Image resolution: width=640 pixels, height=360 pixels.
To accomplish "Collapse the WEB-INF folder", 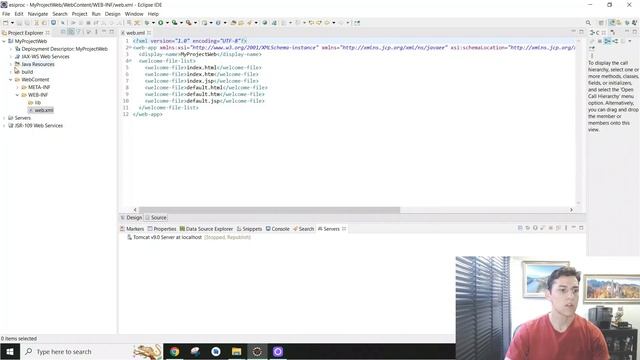I will [18, 95].
